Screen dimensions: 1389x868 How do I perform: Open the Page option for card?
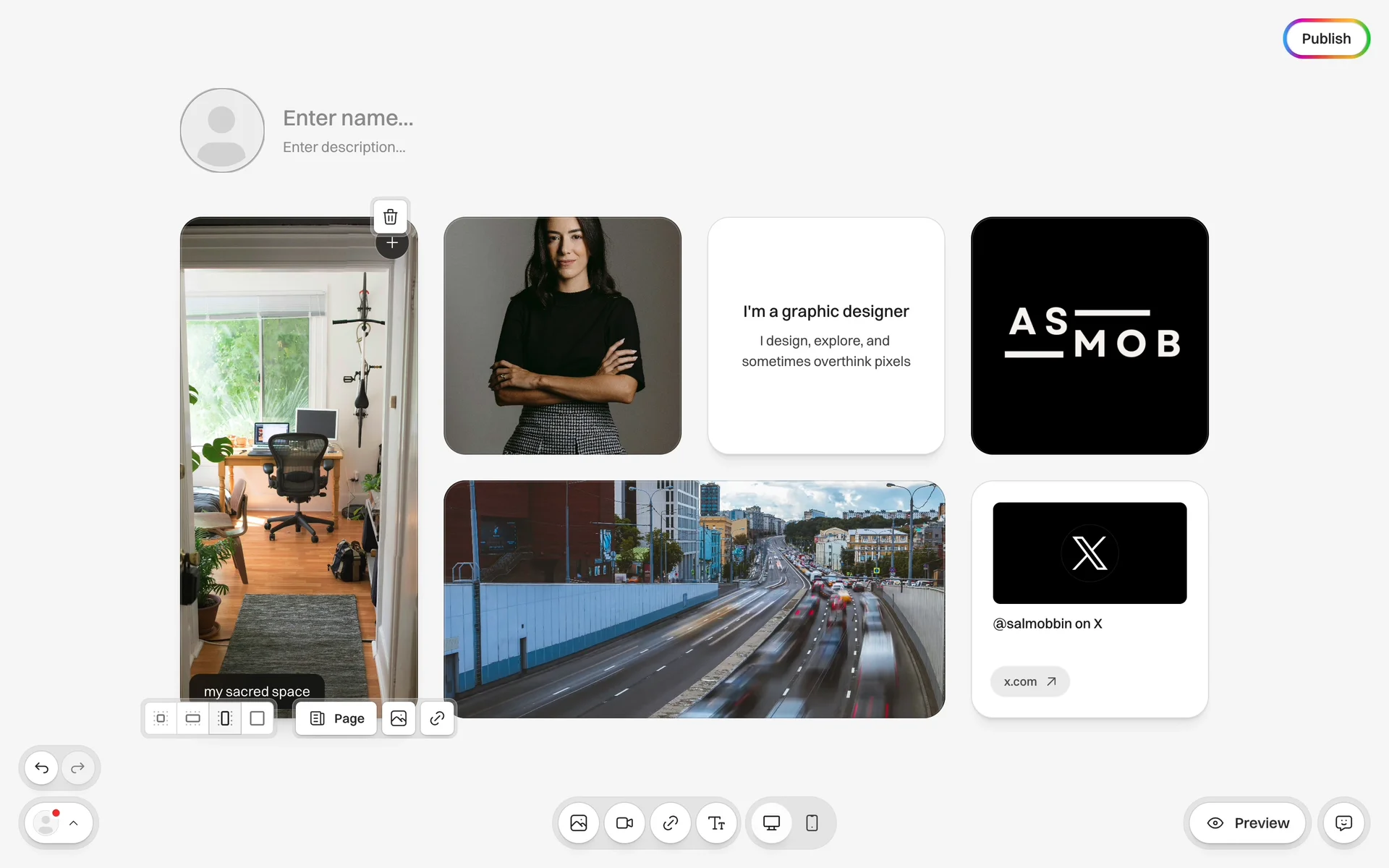(337, 718)
